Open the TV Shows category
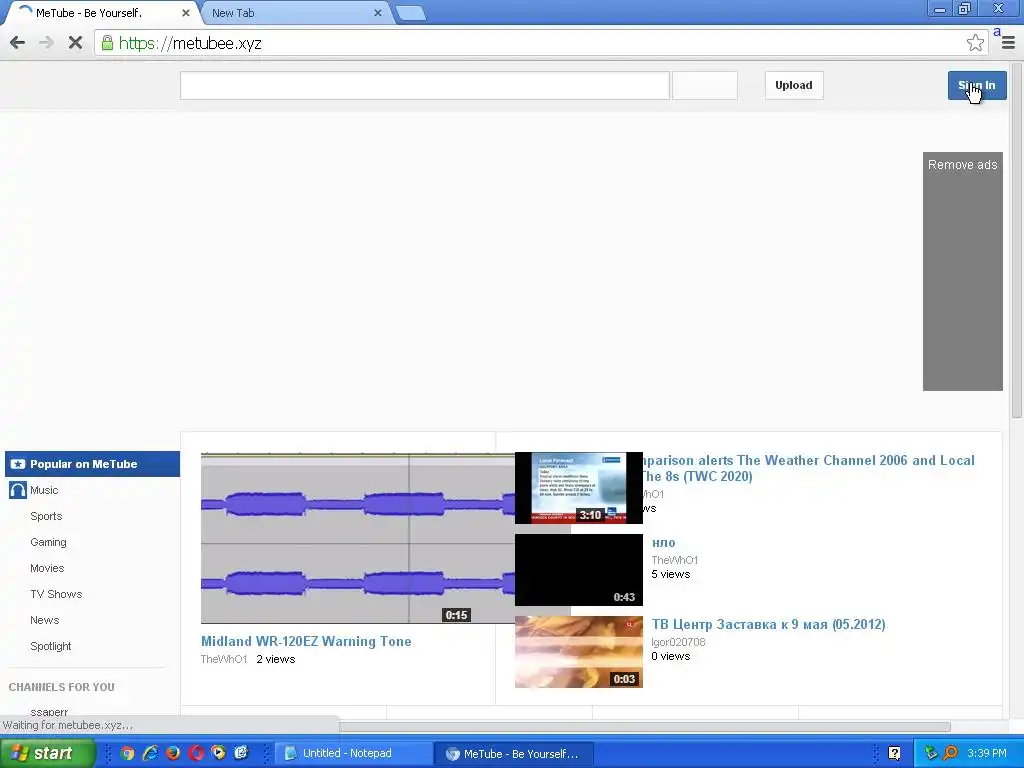The height and width of the screenshot is (768, 1024). [x=56, y=594]
